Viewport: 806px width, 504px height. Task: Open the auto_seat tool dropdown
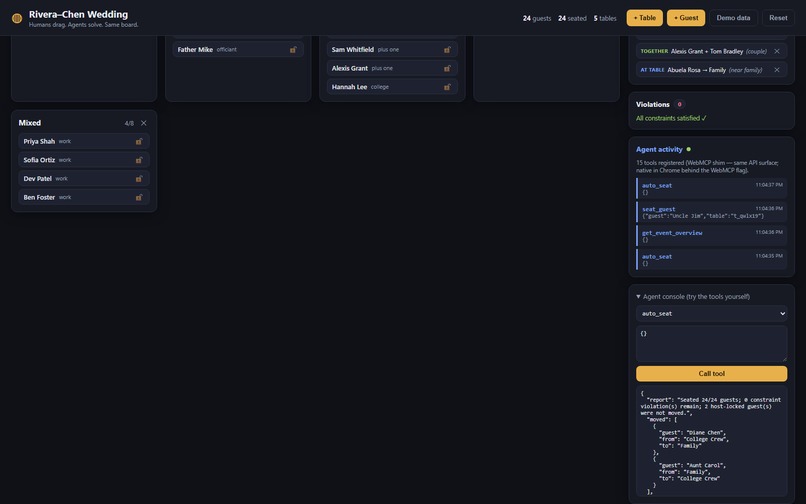711,314
